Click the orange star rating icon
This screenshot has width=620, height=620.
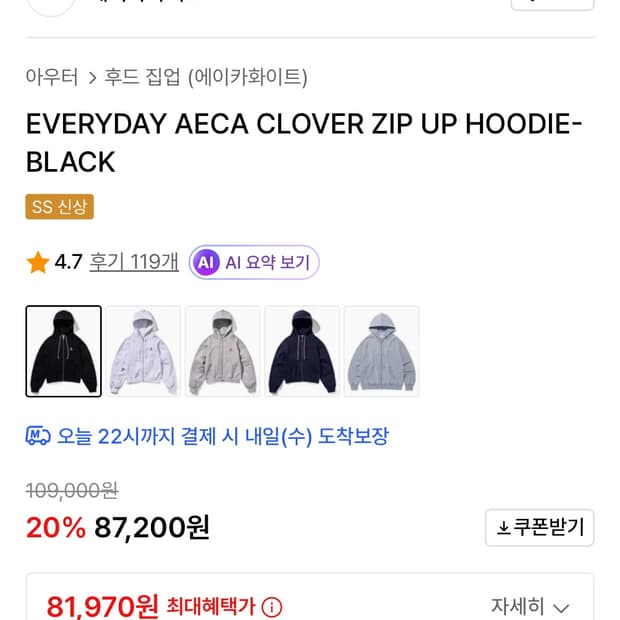[x=38, y=262]
